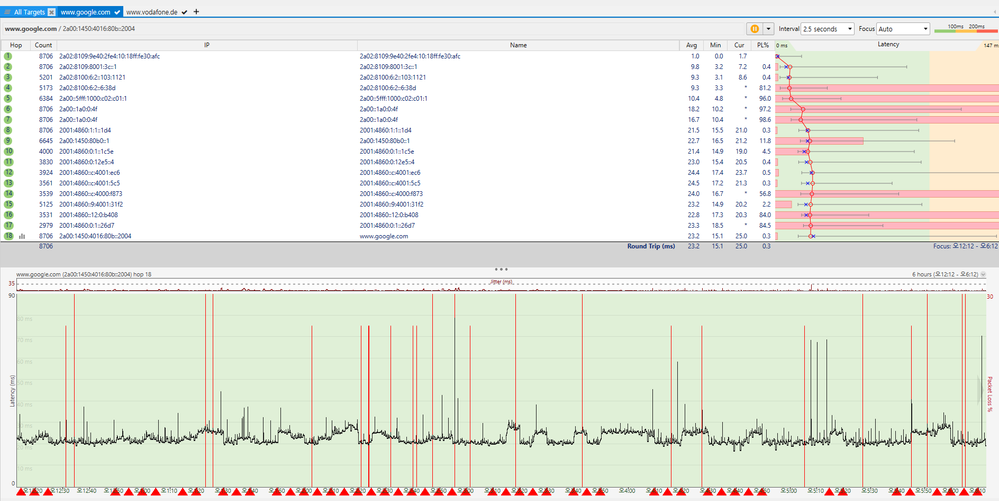
Task: Pause the trace with the orange pause button
Action: (x=754, y=29)
